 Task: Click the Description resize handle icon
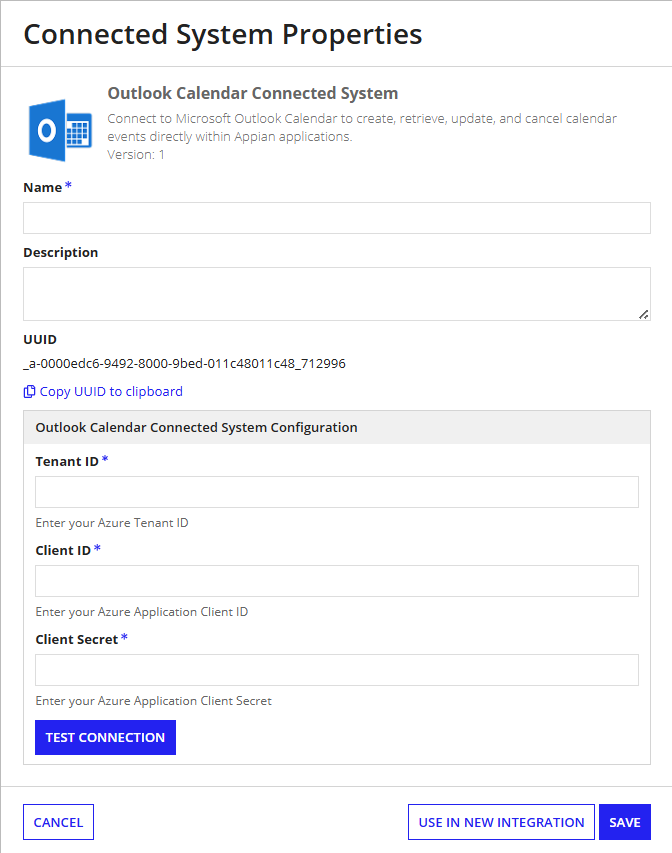coord(644,314)
